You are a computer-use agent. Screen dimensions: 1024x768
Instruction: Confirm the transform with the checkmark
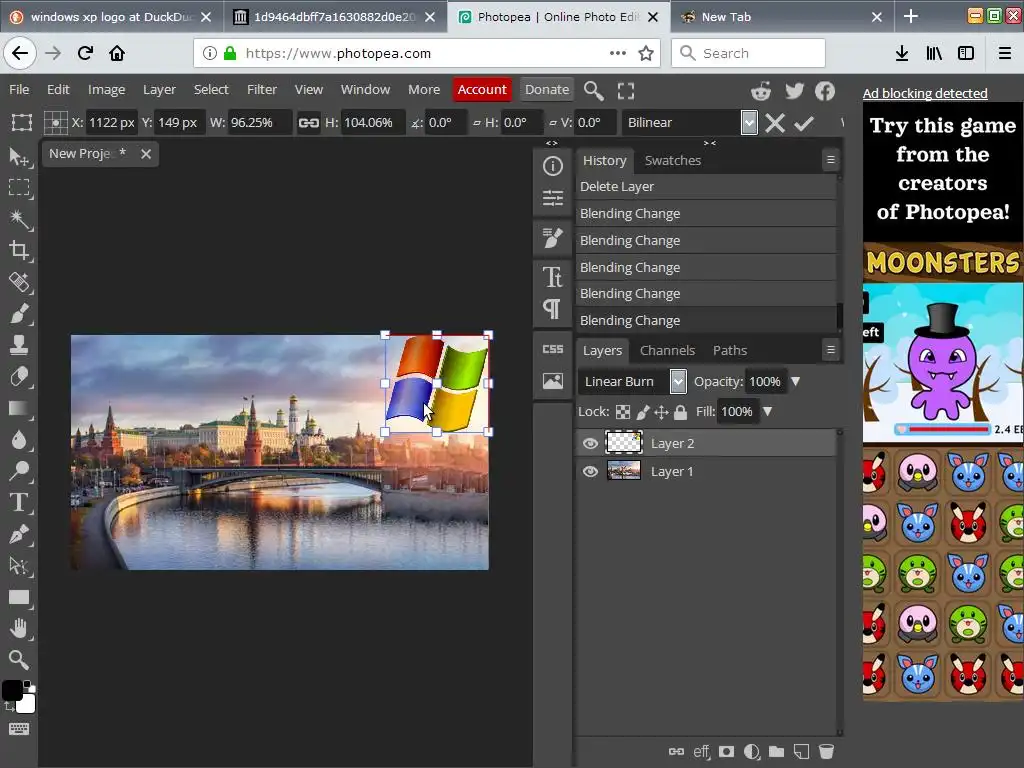click(804, 123)
